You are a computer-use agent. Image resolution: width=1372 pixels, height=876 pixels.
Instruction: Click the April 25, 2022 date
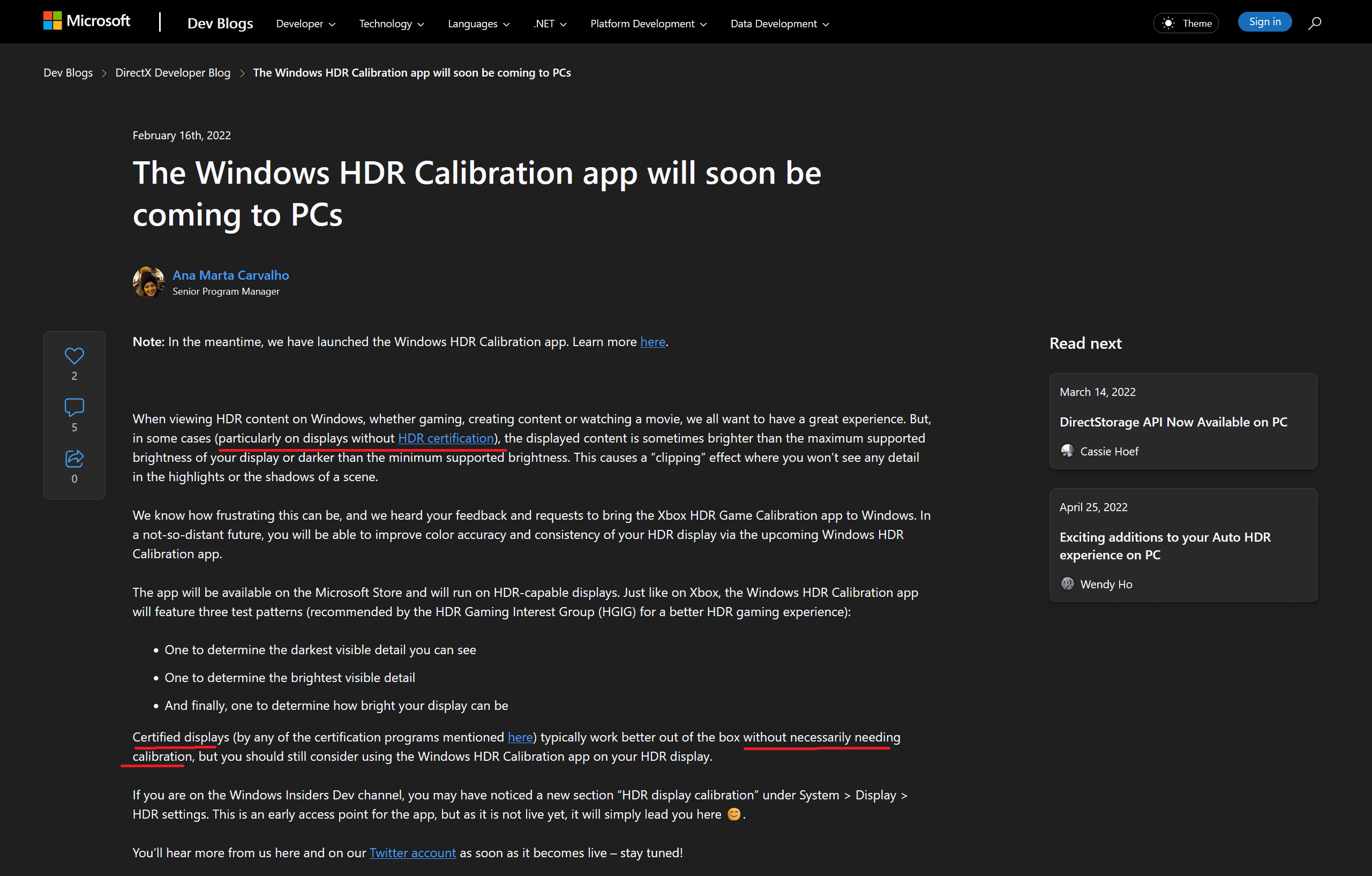pyautogui.click(x=1093, y=507)
